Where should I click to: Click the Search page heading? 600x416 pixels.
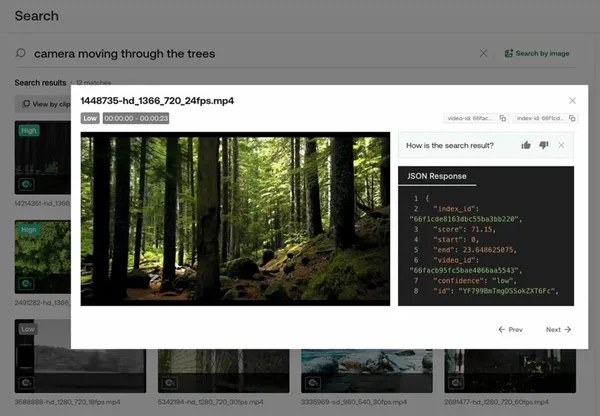pyautogui.click(x=37, y=16)
